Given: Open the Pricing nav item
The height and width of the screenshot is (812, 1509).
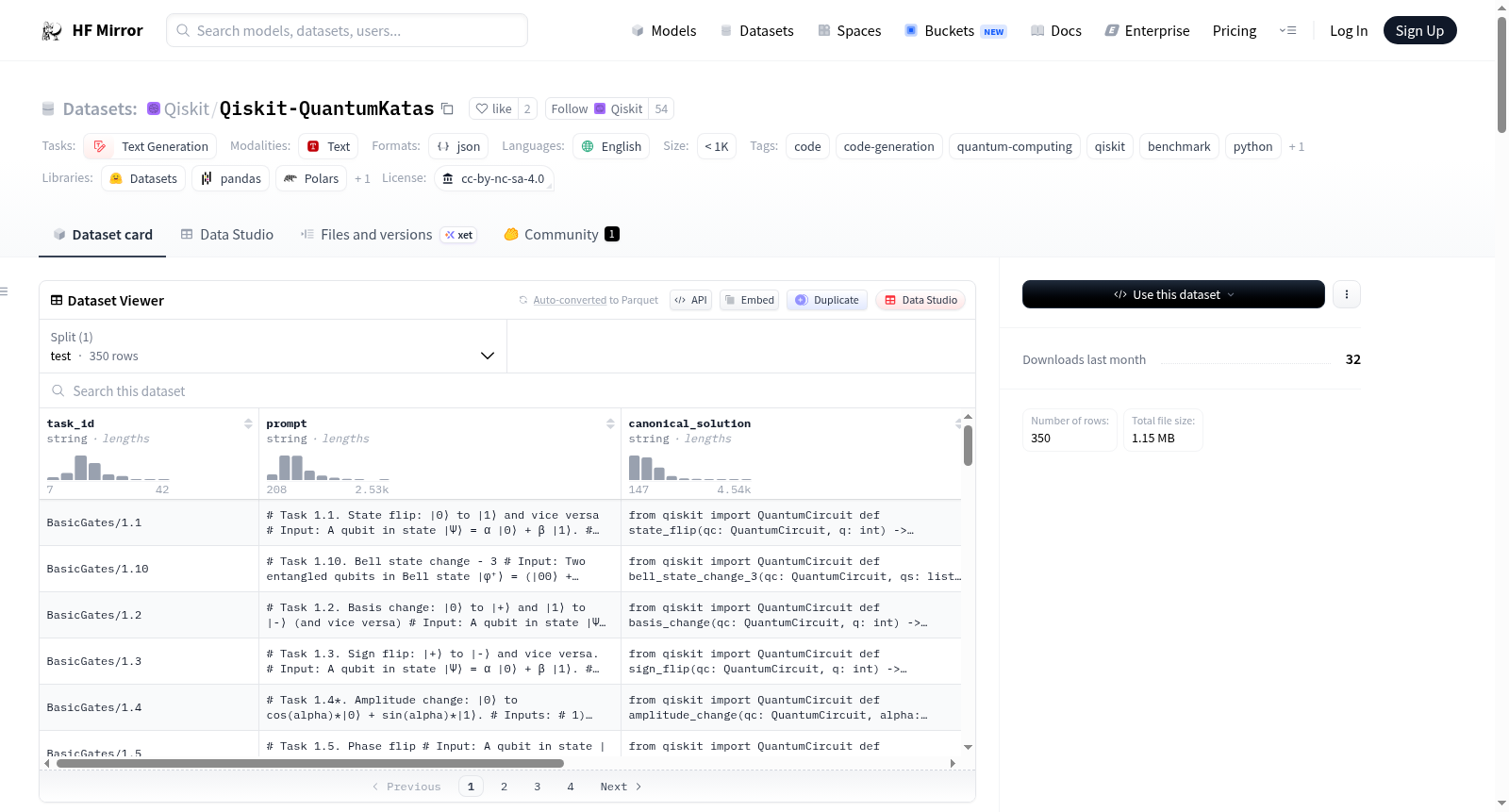Looking at the screenshot, I should point(1235,30).
